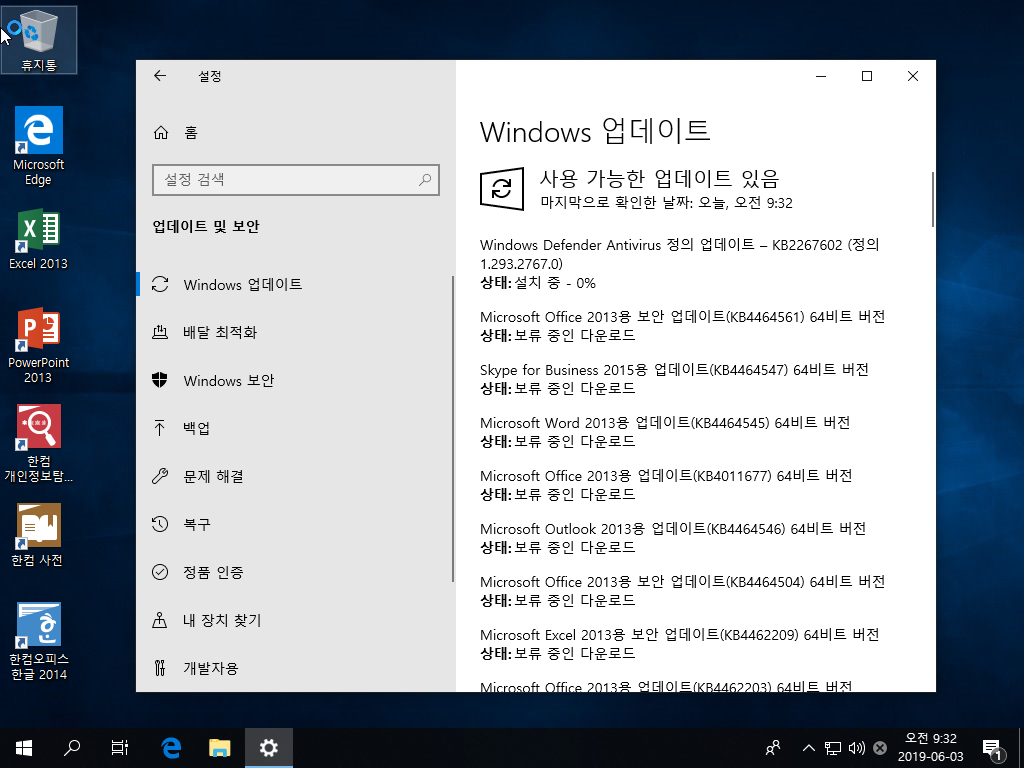This screenshot has width=1024, height=768.
Task: Click the Microsoft Outlook 2013 KB4464546 entry
Action: 673,537
